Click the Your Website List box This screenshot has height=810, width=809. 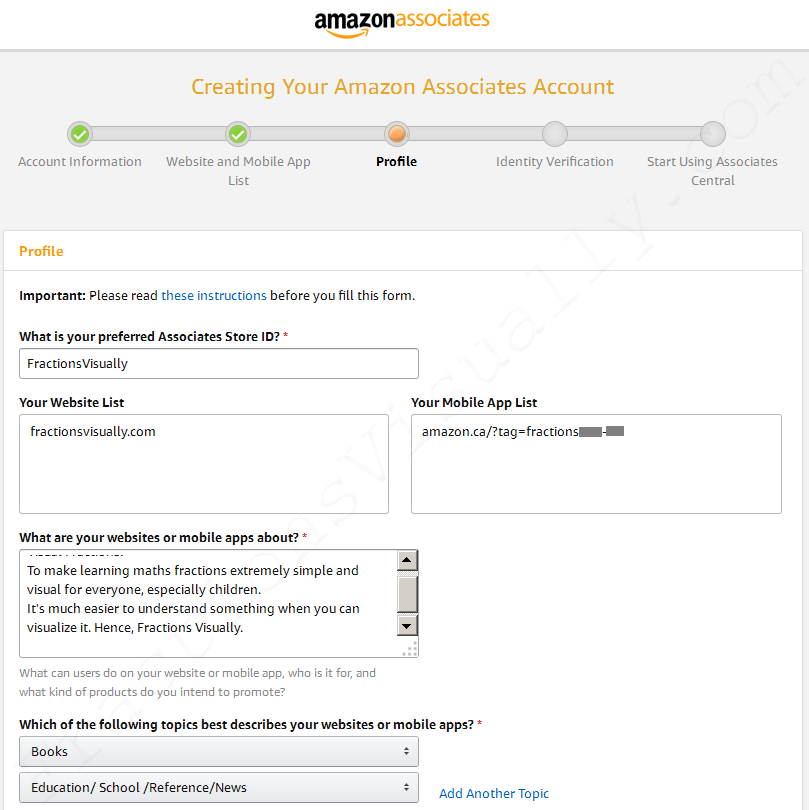tap(204, 464)
